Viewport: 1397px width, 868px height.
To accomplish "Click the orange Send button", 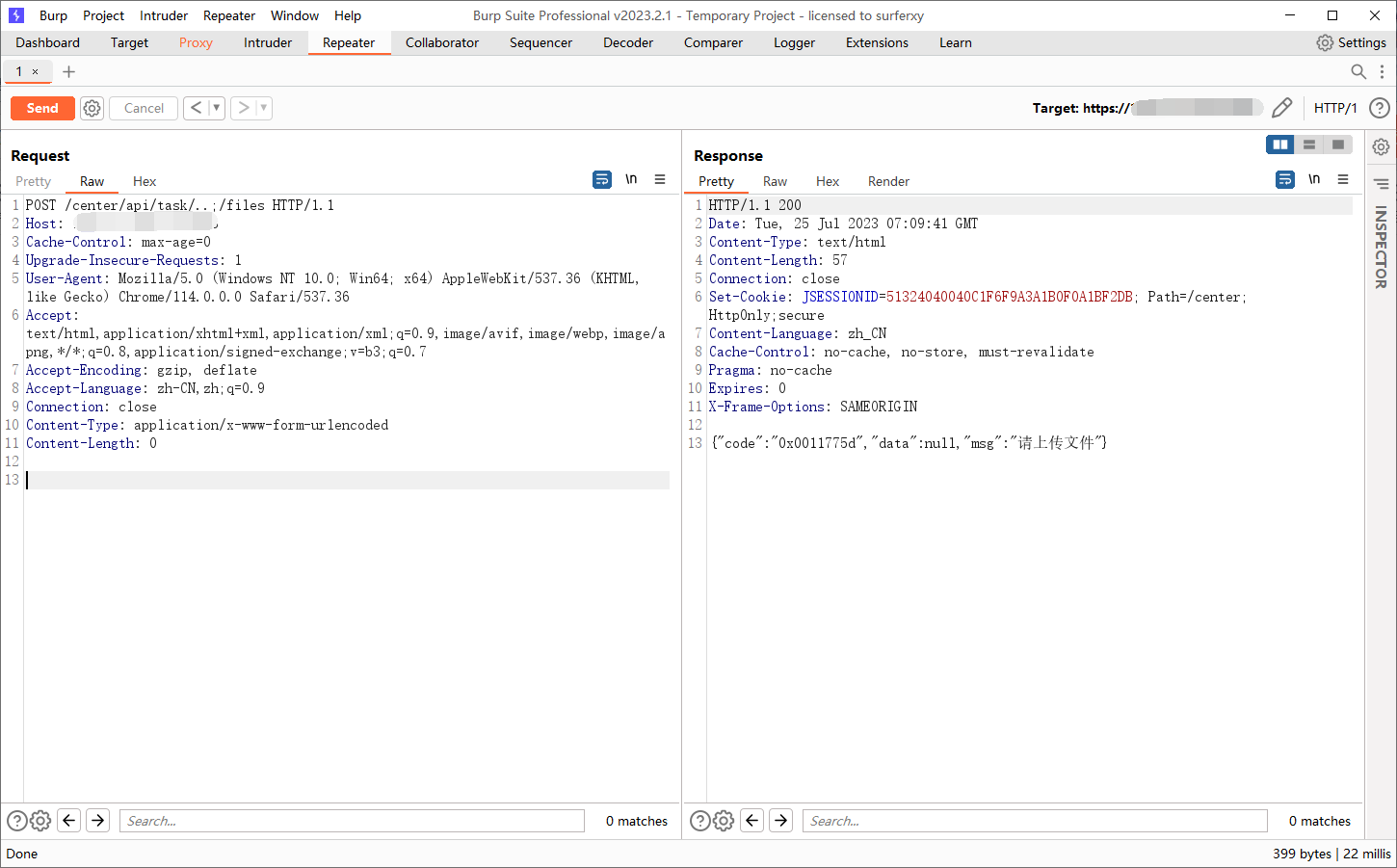I will (42, 108).
